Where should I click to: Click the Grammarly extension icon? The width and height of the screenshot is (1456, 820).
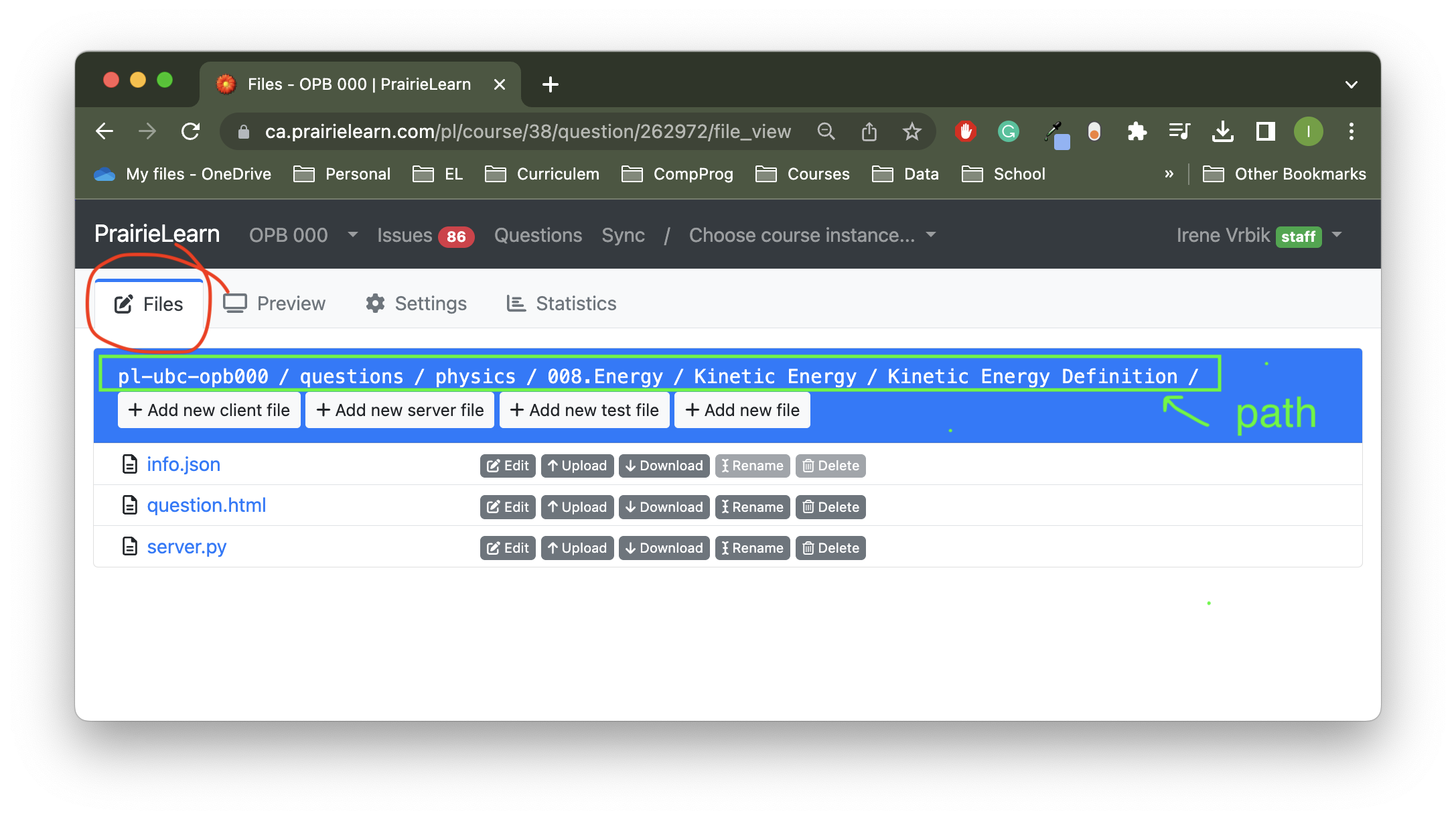(x=1008, y=131)
